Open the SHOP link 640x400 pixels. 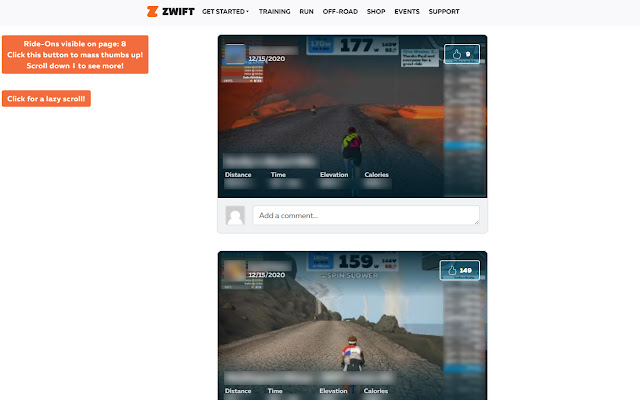pos(376,11)
